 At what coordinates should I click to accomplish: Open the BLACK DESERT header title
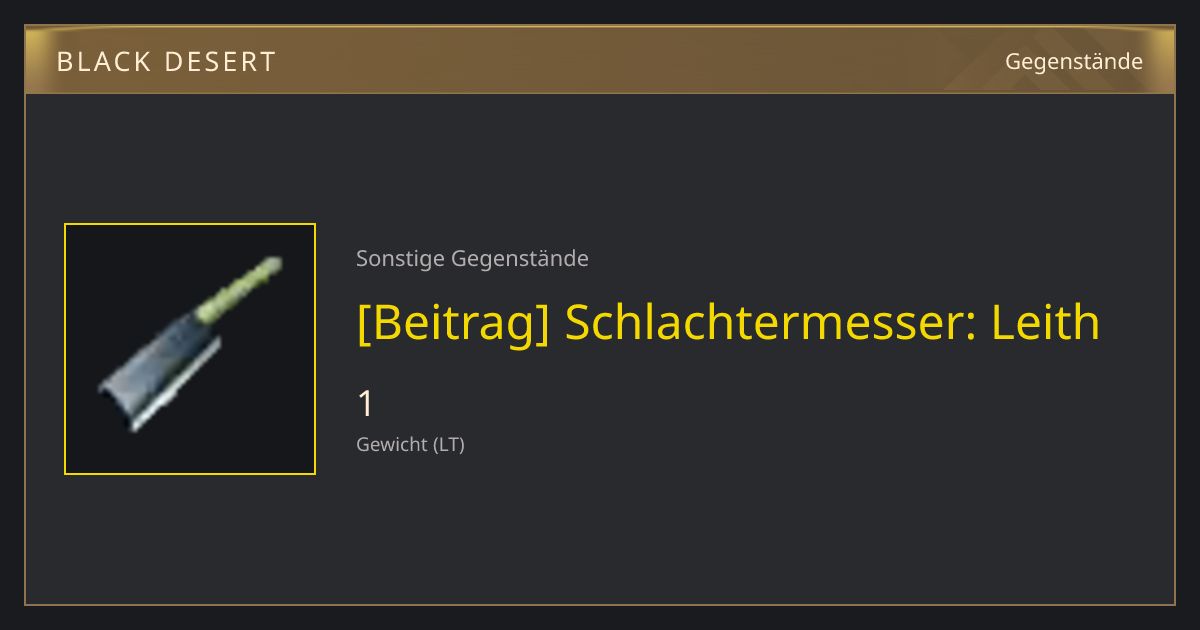coord(166,62)
